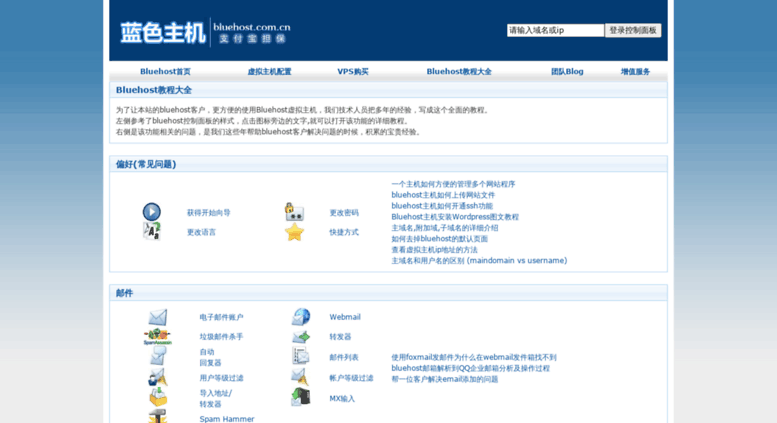
Task: Open the 获得开始向导 link
Action: pyautogui.click(x=209, y=212)
